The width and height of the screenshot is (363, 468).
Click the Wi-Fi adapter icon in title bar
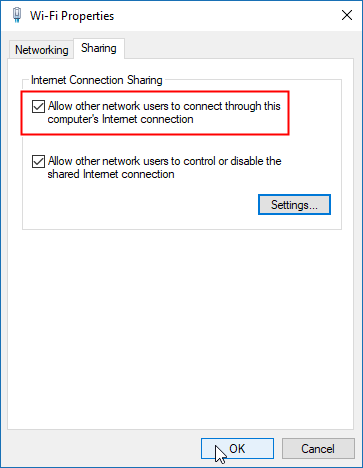[x=17, y=15]
